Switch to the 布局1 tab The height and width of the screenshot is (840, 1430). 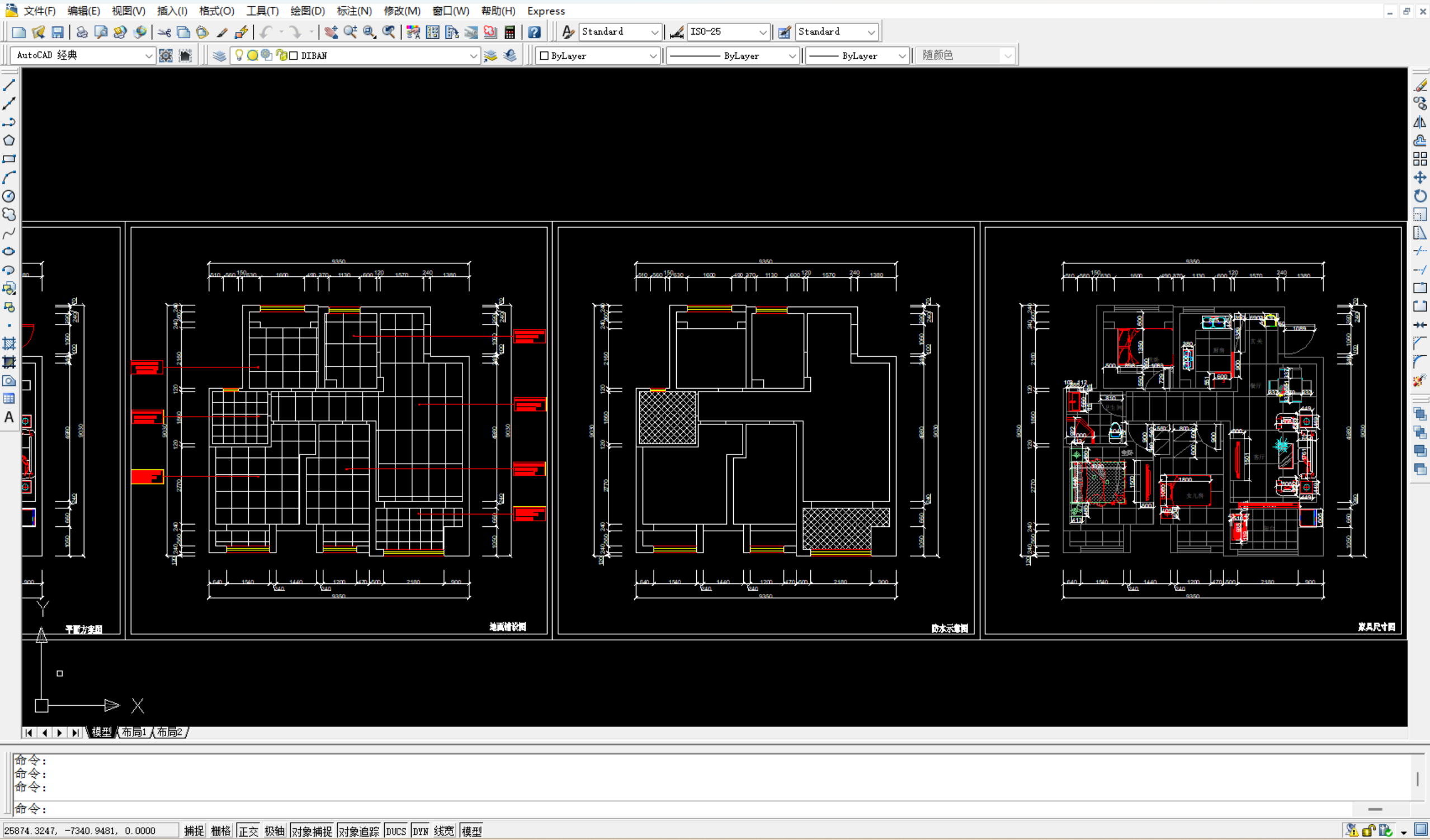pyautogui.click(x=134, y=732)
